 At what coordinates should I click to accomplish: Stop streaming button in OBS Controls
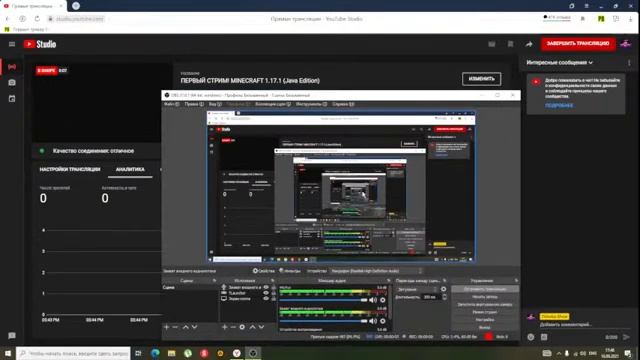[485, 289]
